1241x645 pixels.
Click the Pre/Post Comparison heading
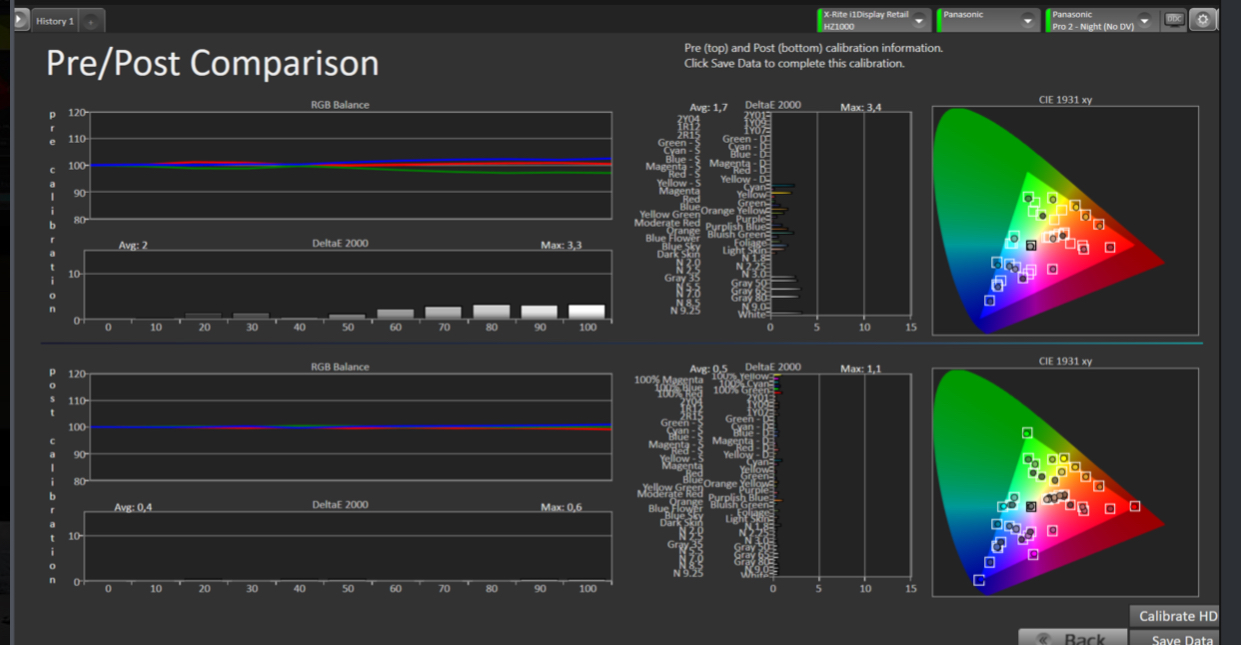213,63
